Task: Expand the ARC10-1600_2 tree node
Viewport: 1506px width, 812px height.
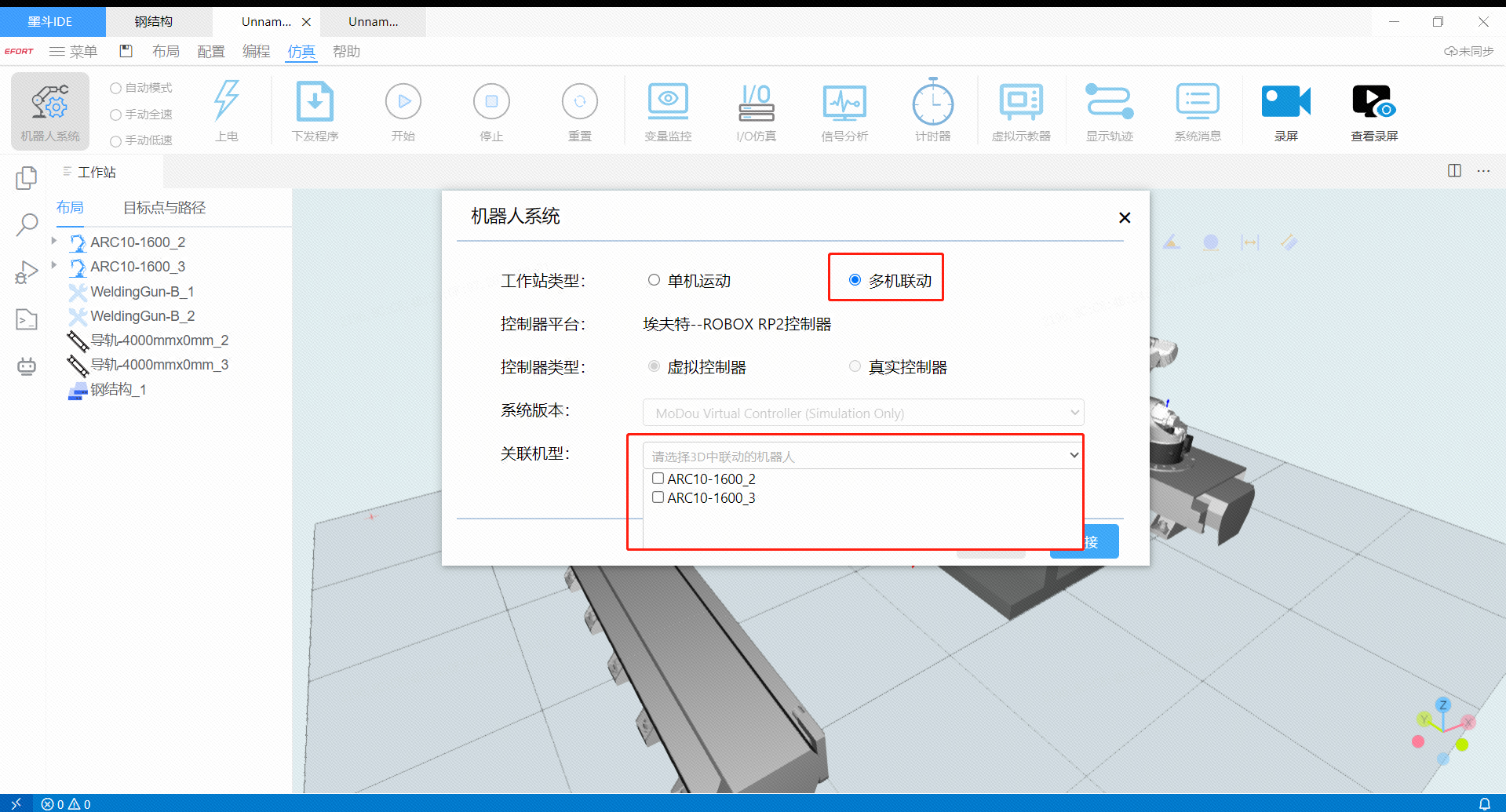Action: pos(54,242)
